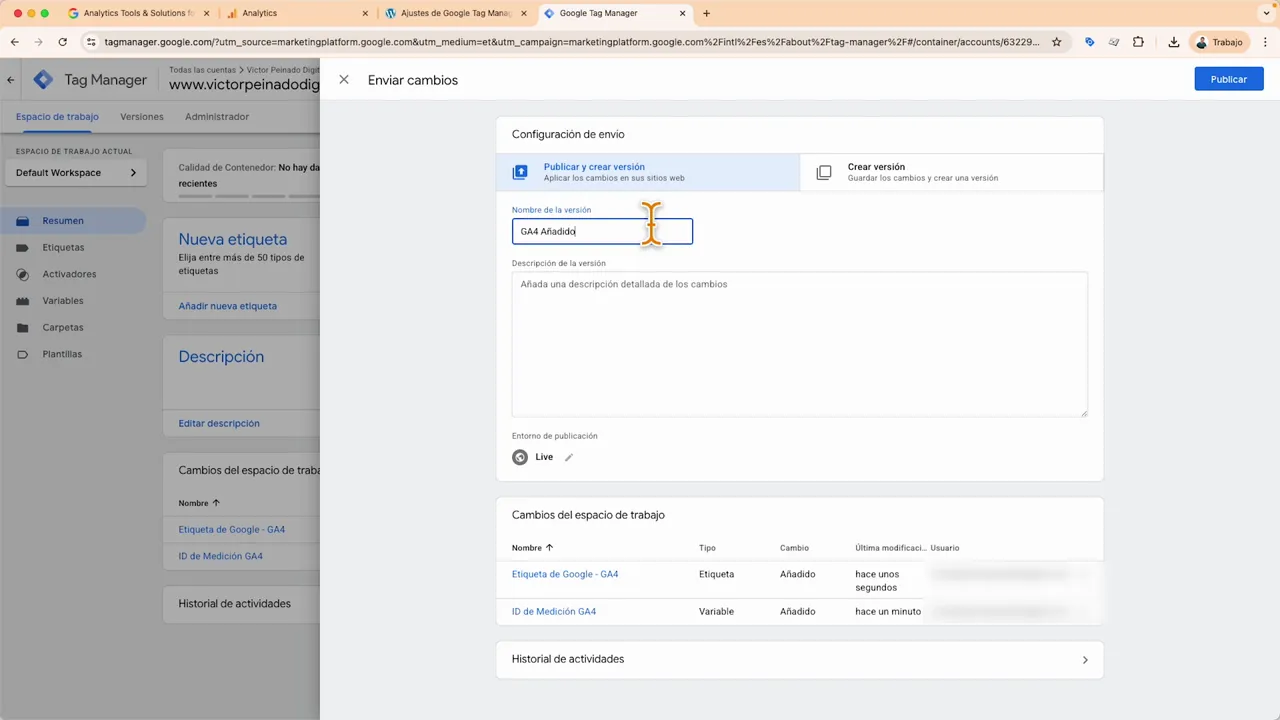Image resolution: width=1280 pixels, height=720 pixels.
Task: Click the Publicar button
Action: [x=1228, y=79]
